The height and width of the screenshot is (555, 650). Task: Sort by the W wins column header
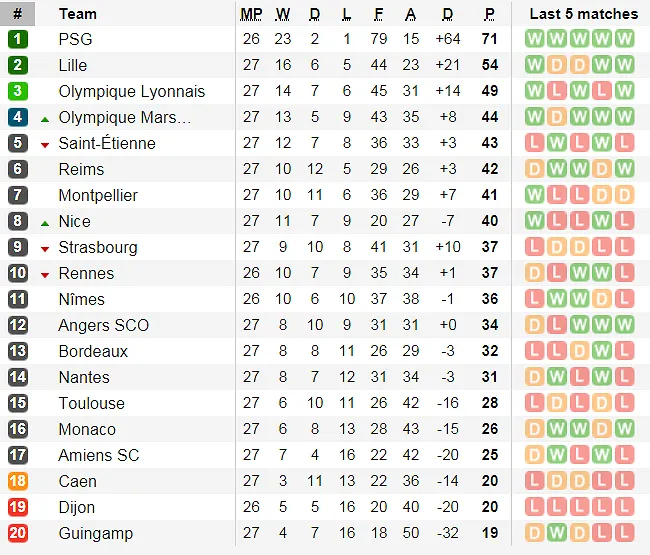pos(283,14)
